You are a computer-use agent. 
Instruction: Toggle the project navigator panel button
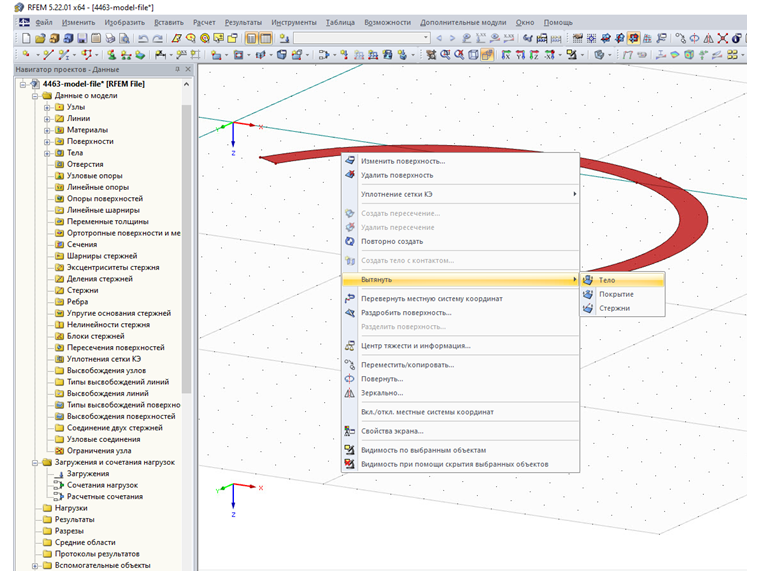coord(251,38)
